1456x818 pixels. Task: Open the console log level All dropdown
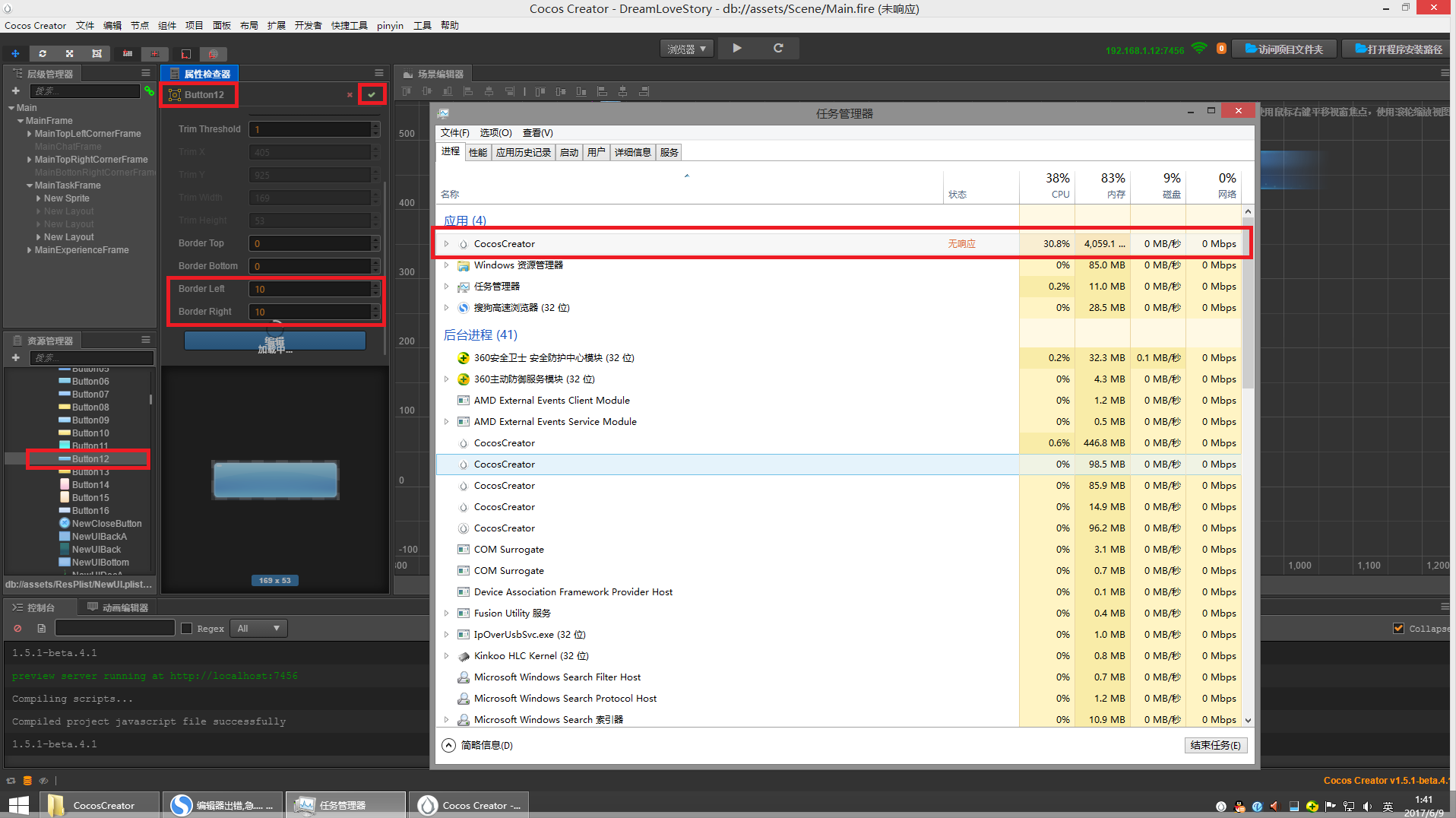coord(258,629)
